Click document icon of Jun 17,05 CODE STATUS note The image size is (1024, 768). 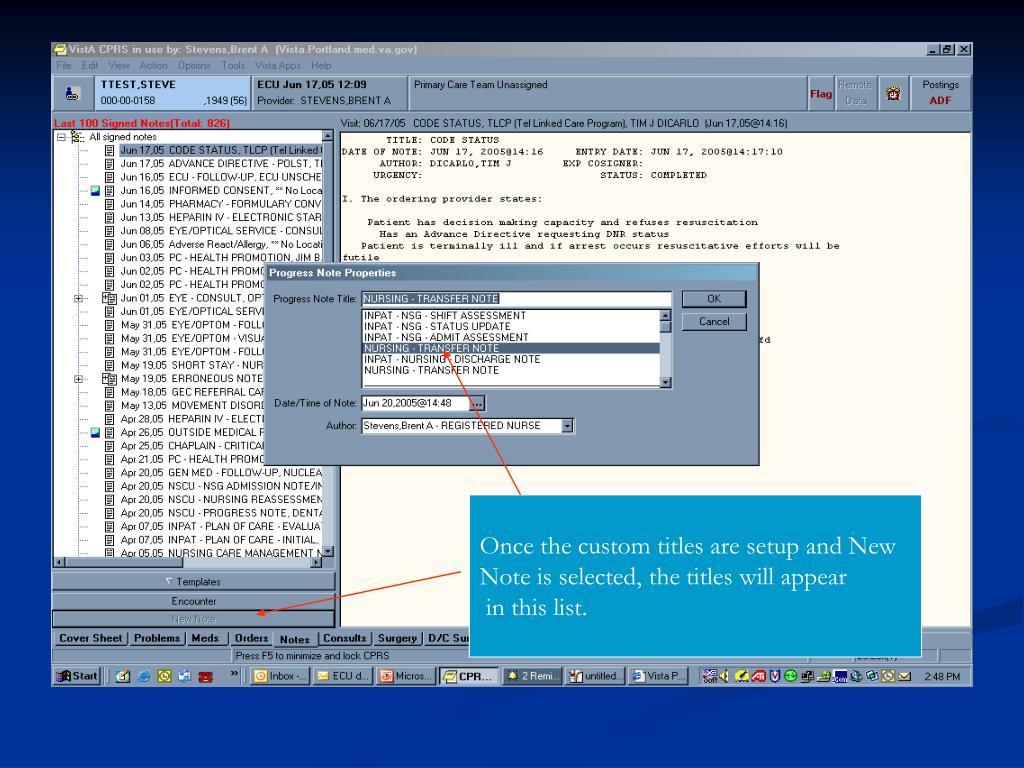tap(109, 150)
